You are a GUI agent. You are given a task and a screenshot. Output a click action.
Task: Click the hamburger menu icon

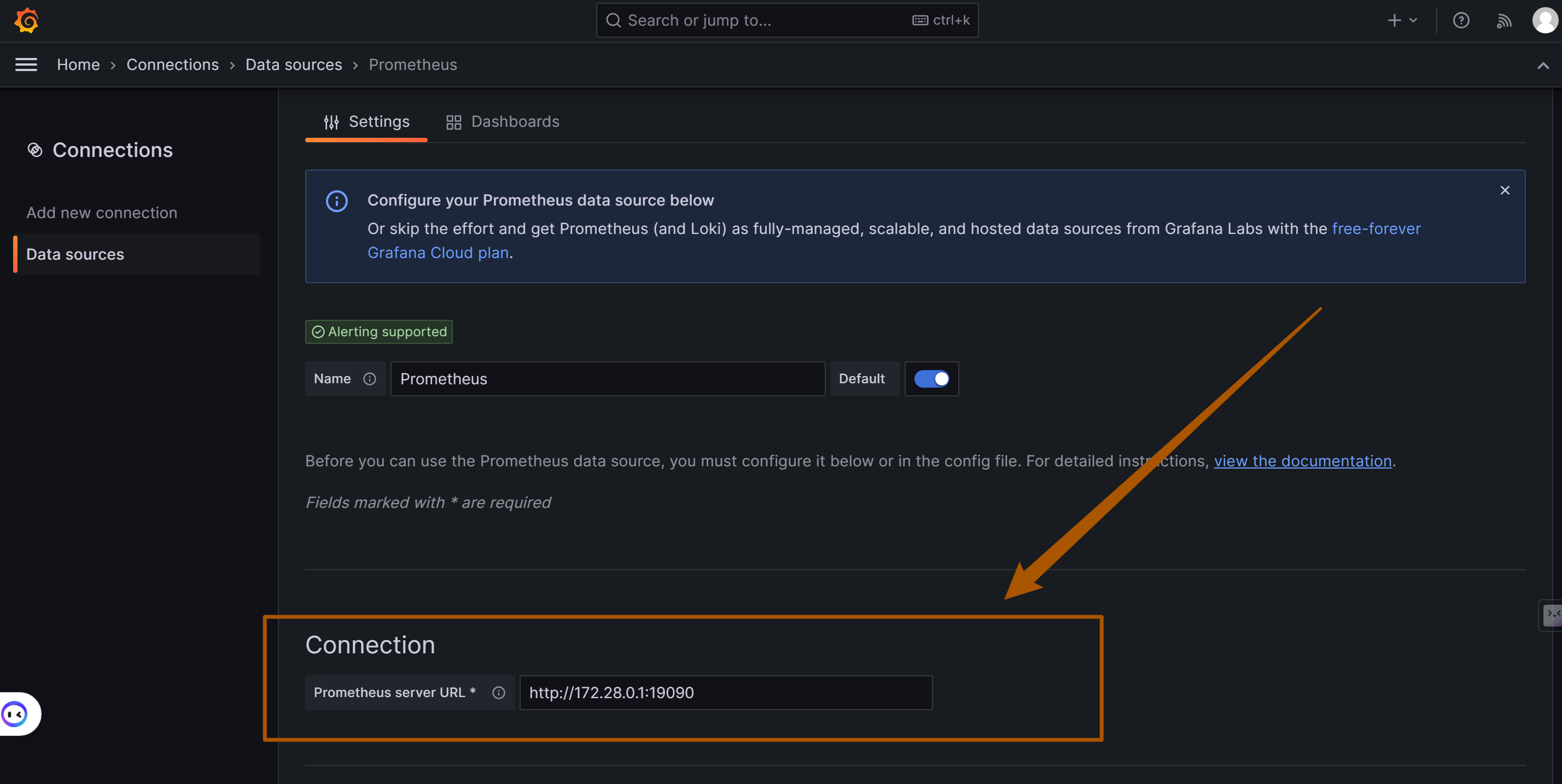coord(26,64)
